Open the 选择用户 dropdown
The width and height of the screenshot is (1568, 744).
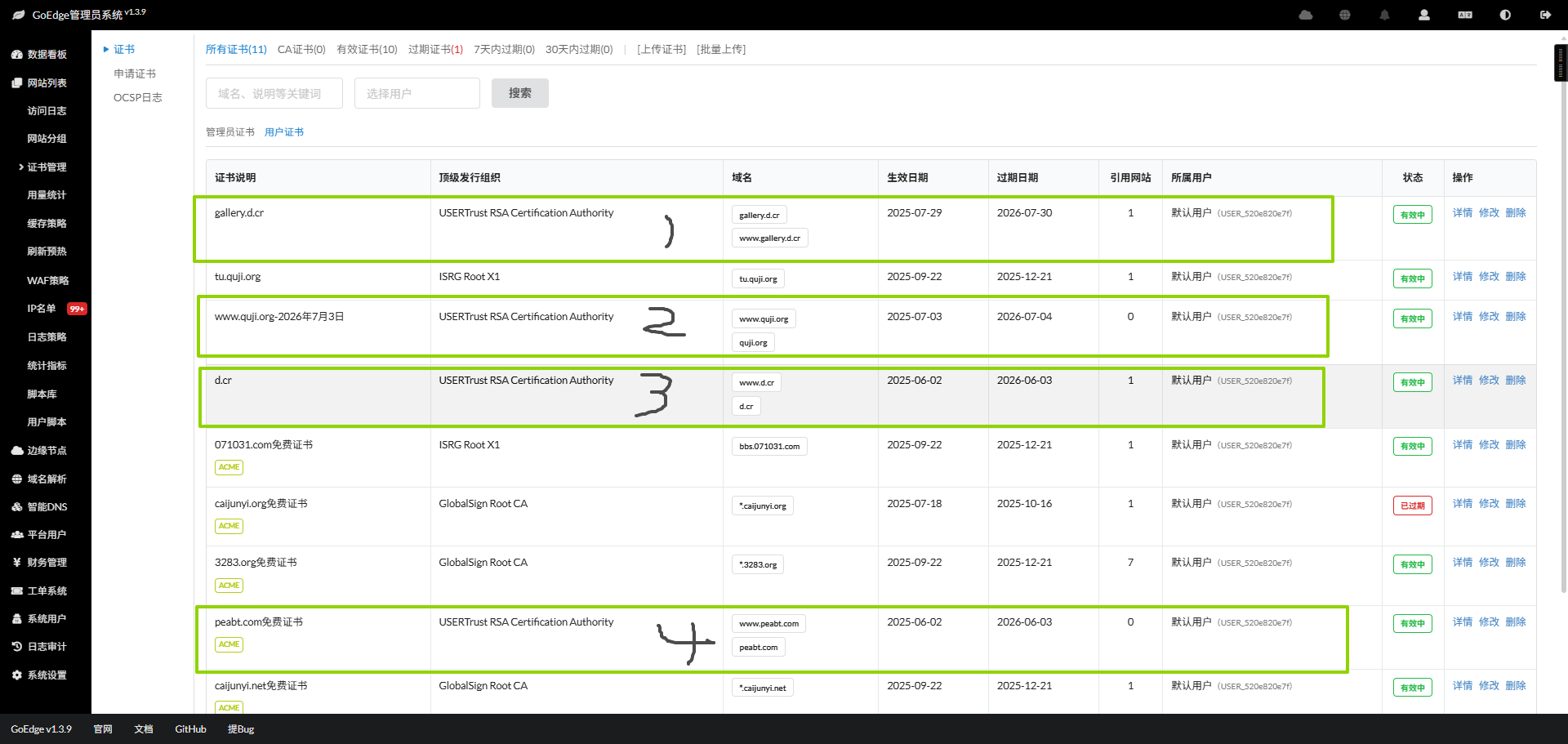point(416,93)
